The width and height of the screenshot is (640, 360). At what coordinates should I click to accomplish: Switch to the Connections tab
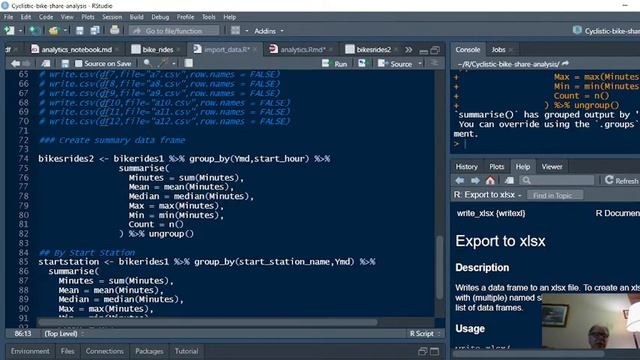[x=104, y=351]
